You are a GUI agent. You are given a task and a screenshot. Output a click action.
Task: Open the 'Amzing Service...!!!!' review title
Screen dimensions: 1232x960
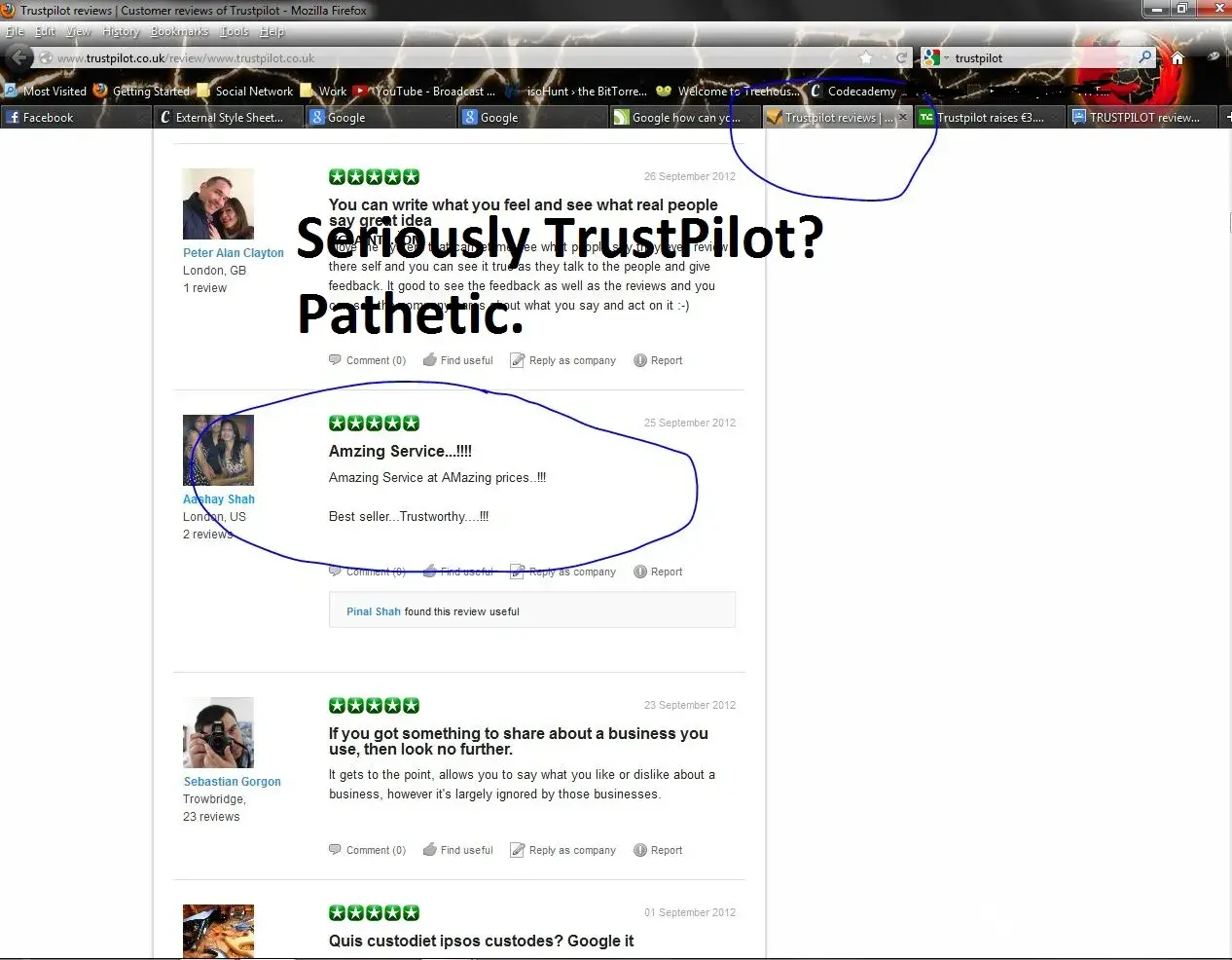(400, 452)
